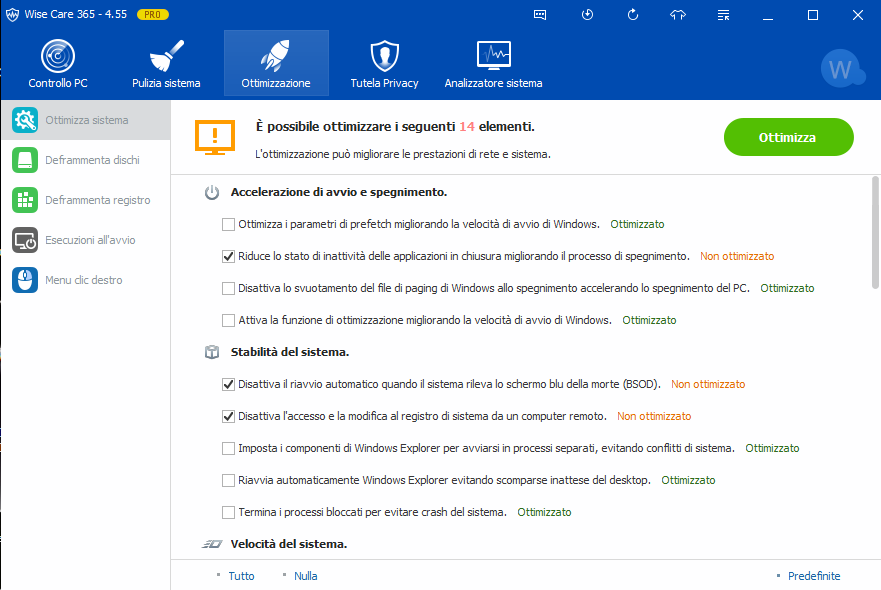Check the prefetch parameters optimization checkbox
881x590 pixels.
(228, 225)
